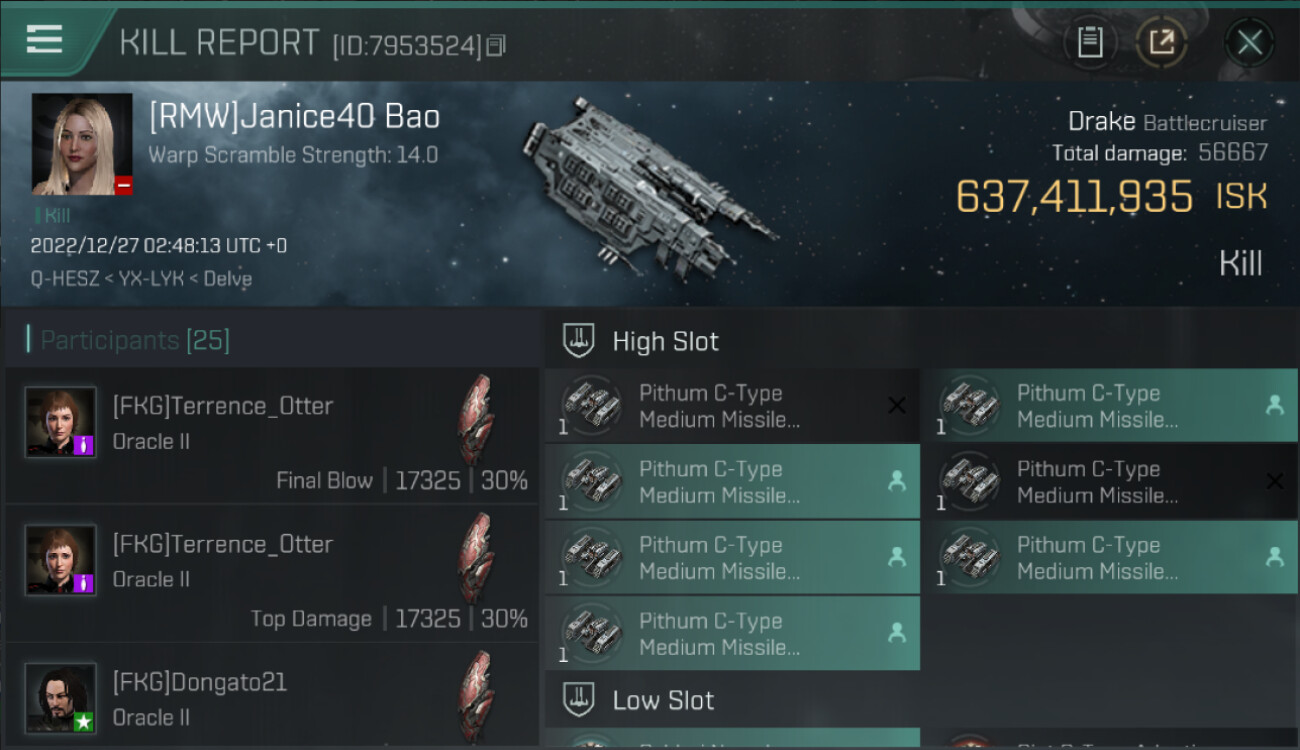This screenshot has width=1300, height=750.
Task: Click the High Slot section icon
Action: 579,341
